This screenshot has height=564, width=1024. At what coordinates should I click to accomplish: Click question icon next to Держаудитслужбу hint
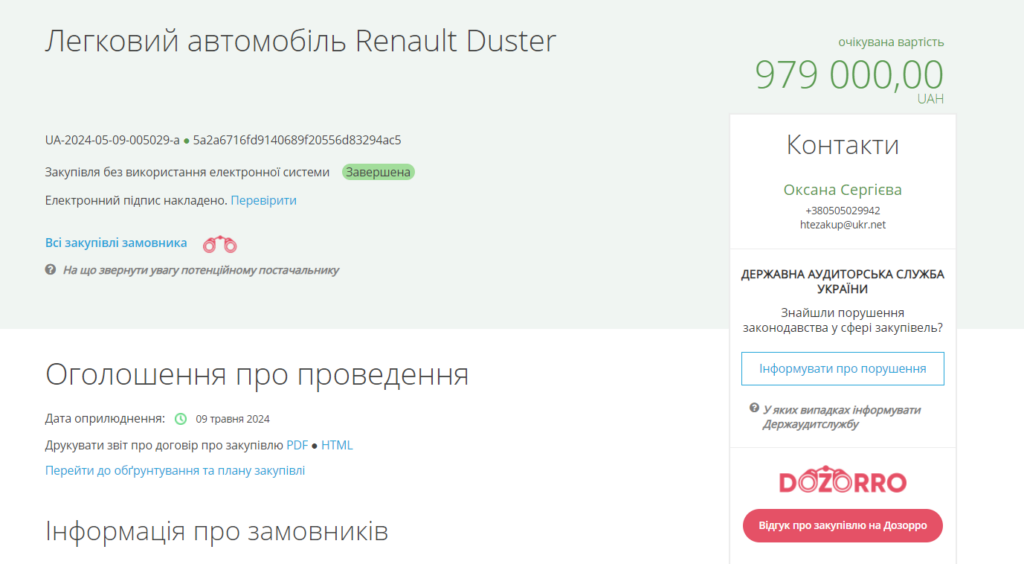click(x=754, y=409)
